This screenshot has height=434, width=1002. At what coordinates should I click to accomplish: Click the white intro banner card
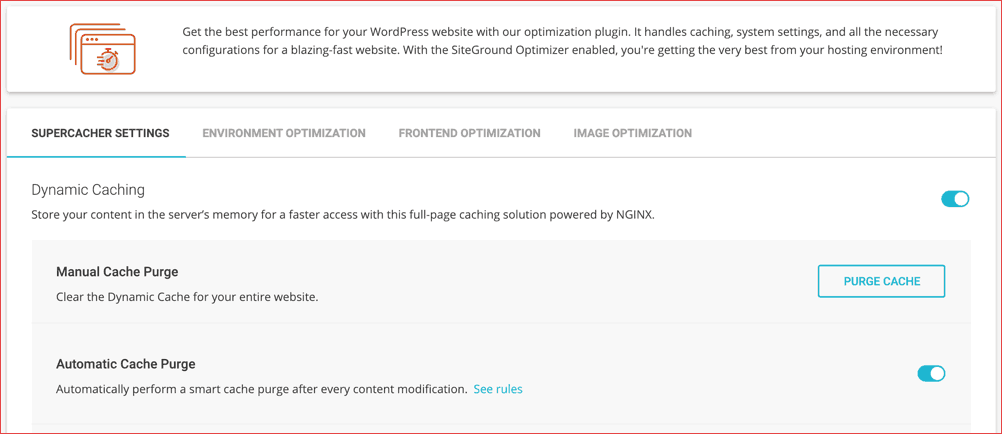[x=501, y=49]
